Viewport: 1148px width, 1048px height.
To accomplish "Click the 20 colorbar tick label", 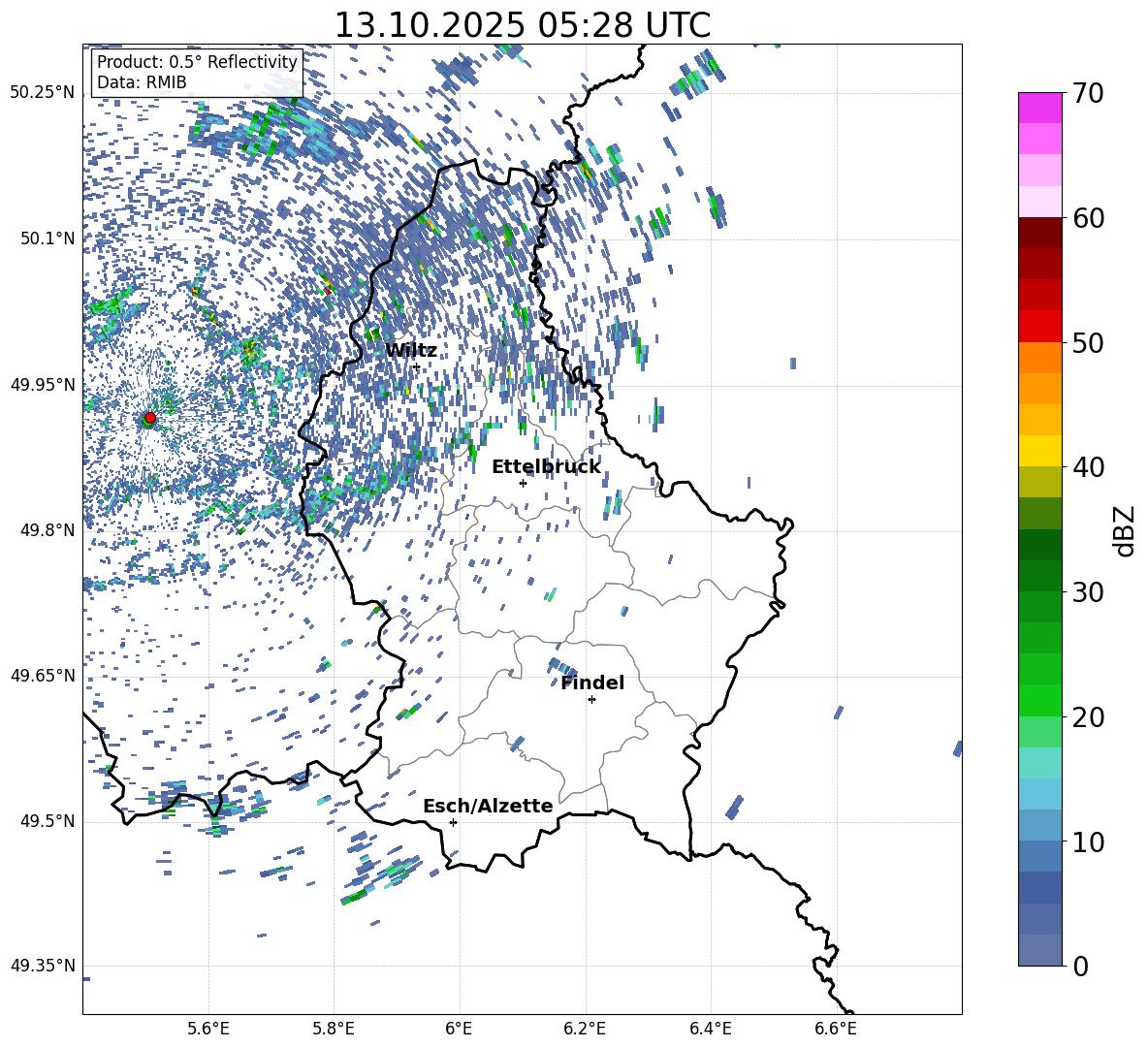I will (x=1089, y=717).
